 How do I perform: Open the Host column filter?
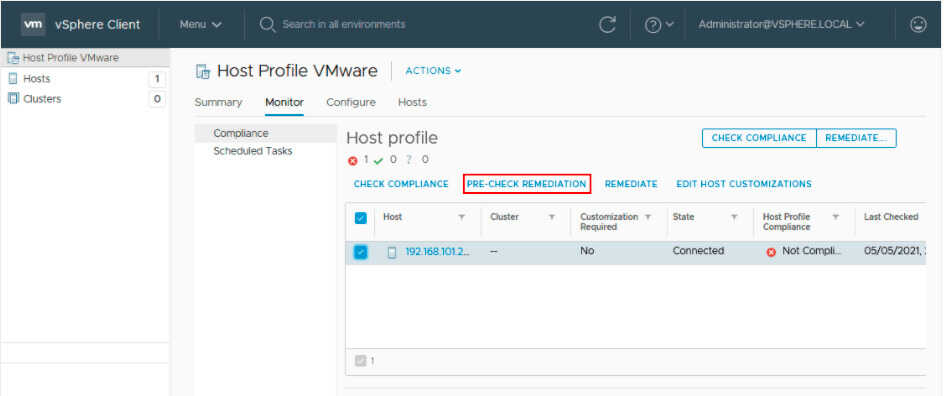click(462, 217)
